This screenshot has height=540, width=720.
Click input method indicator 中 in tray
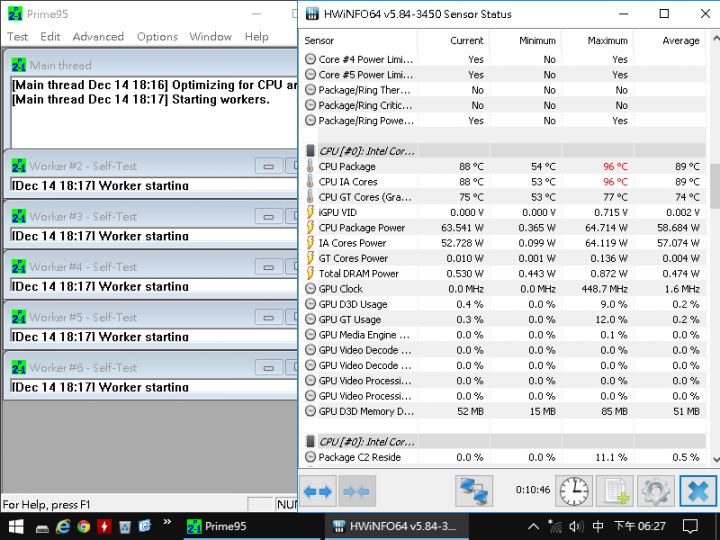tap(597, 526)
